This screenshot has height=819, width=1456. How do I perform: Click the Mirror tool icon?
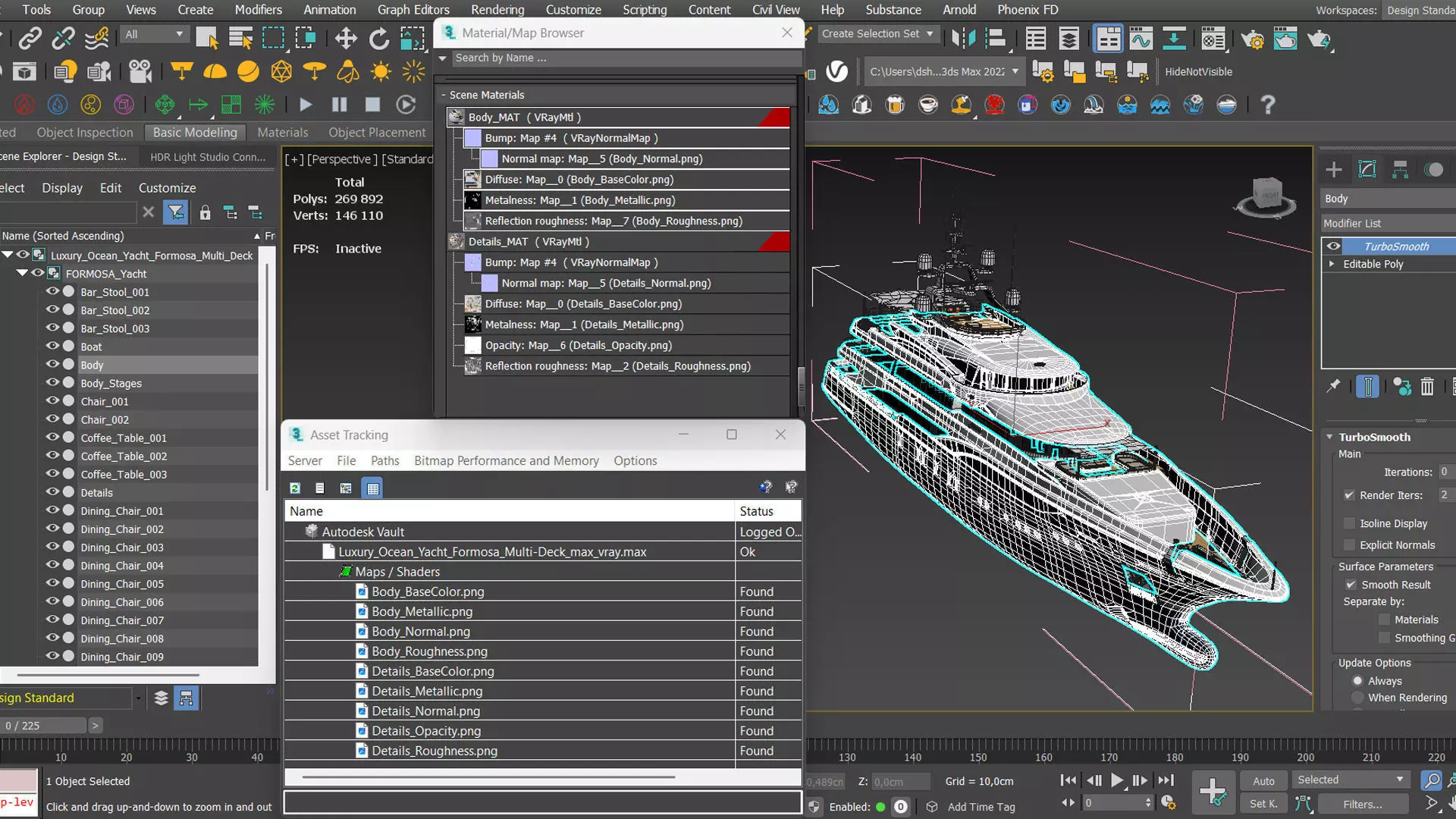point(963,38)
